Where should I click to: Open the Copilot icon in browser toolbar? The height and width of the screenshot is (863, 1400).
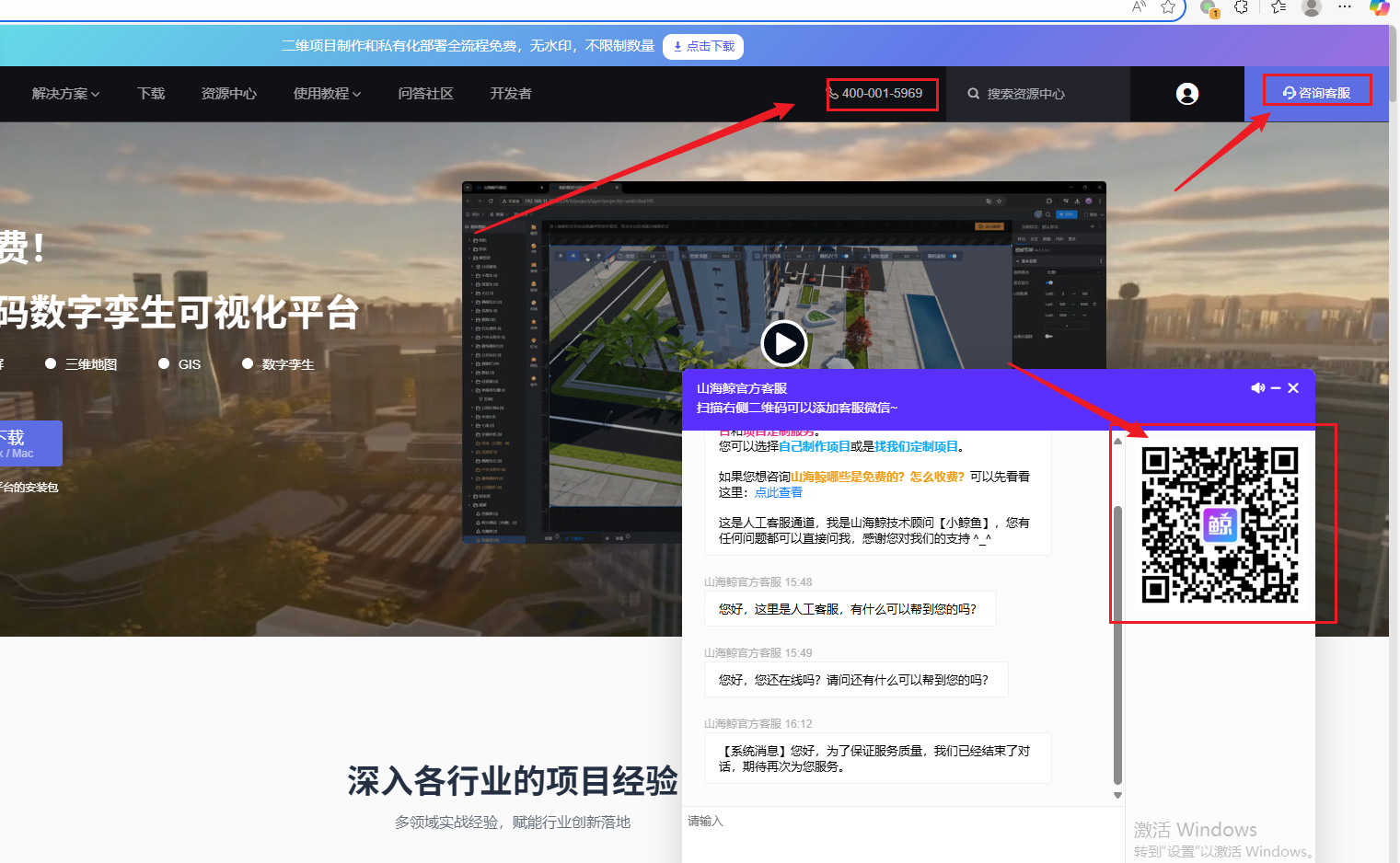[x=1379, y=7]
